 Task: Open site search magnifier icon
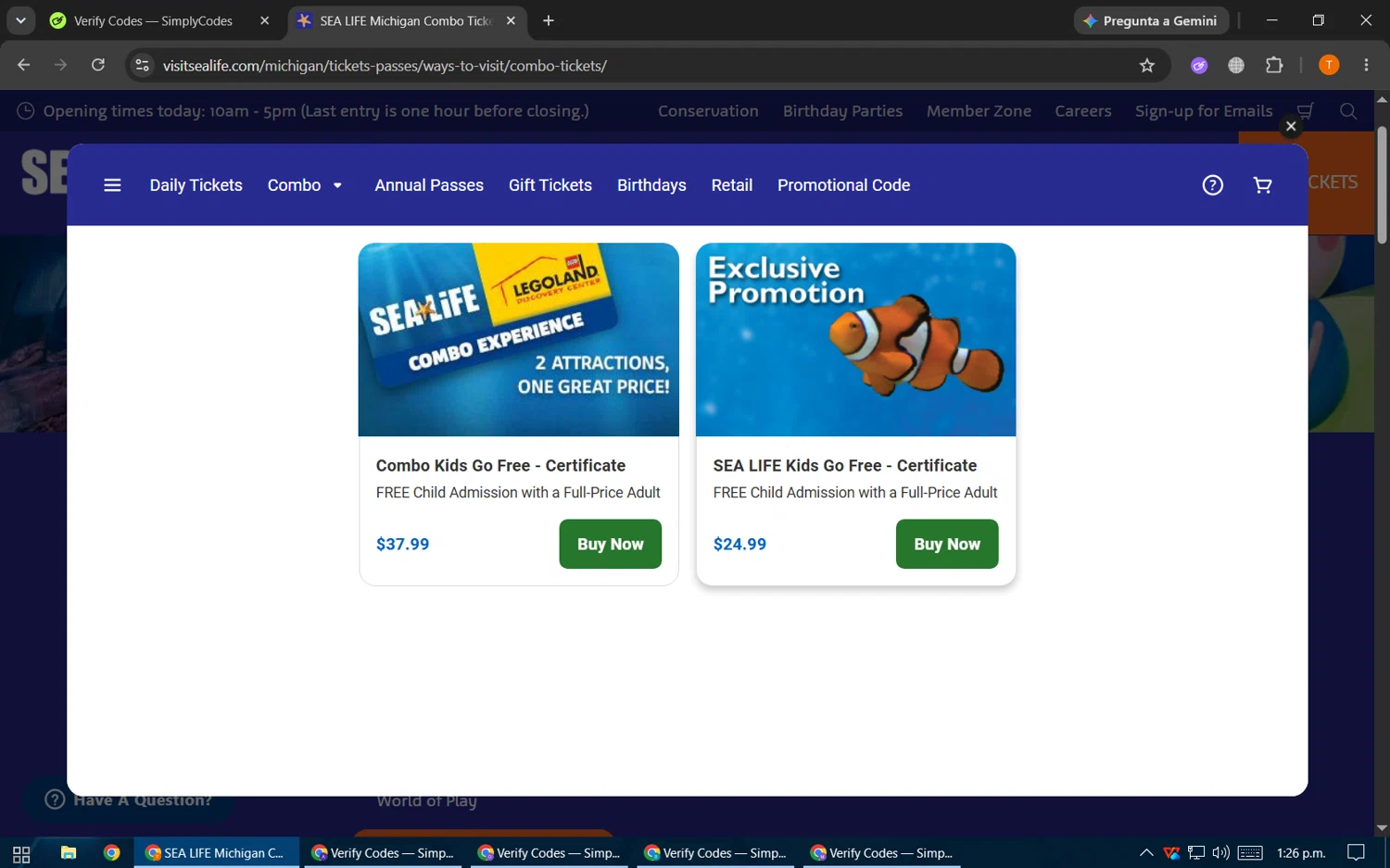(1348, 111)
